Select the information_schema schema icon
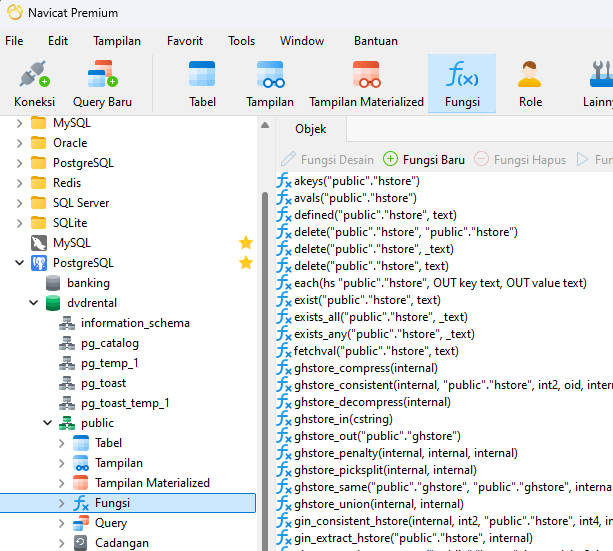This screenshot has width=613, height=551. (x=67, y=323)
